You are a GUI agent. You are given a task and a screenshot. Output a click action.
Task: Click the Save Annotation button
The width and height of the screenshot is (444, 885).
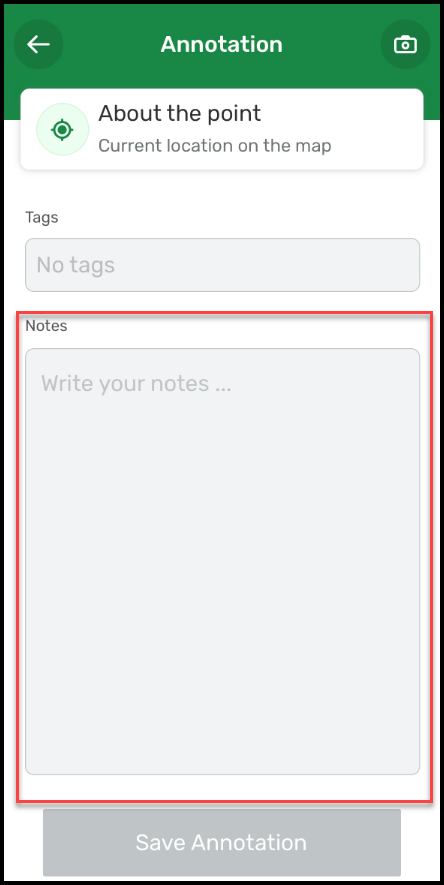pyautogui.click(x=222, y=842)
